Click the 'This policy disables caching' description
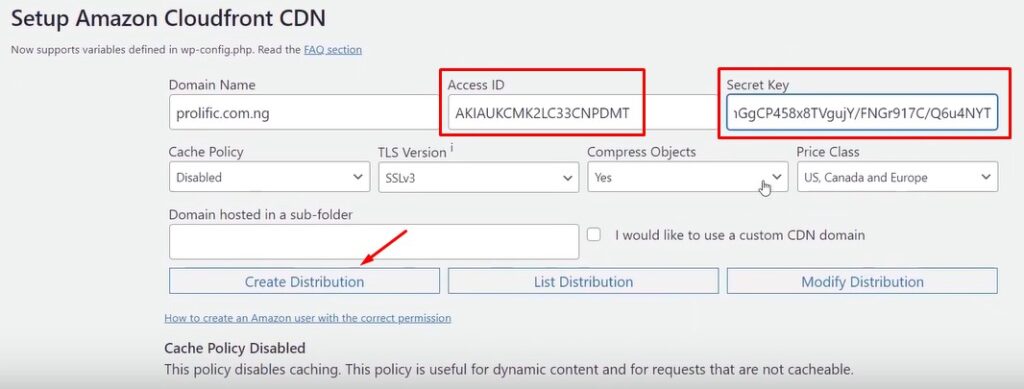 (x=509, y=369)
